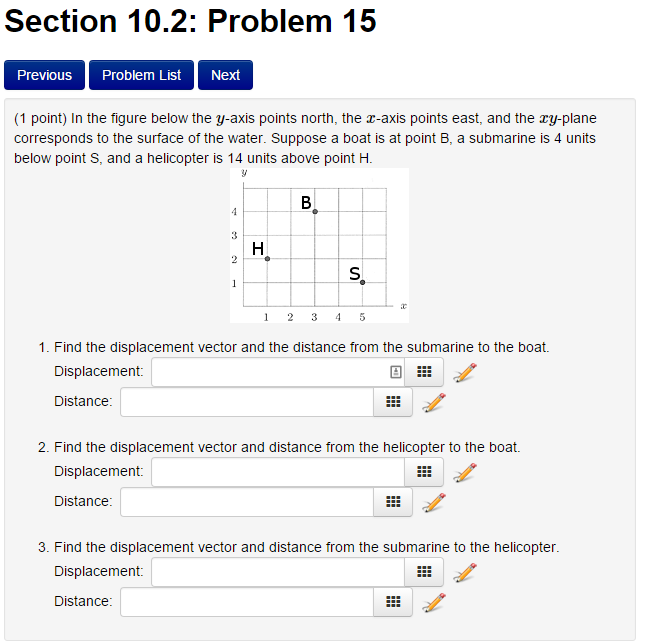Click pencil icon beside helicopter-to-boat displacement

[465, 472]
